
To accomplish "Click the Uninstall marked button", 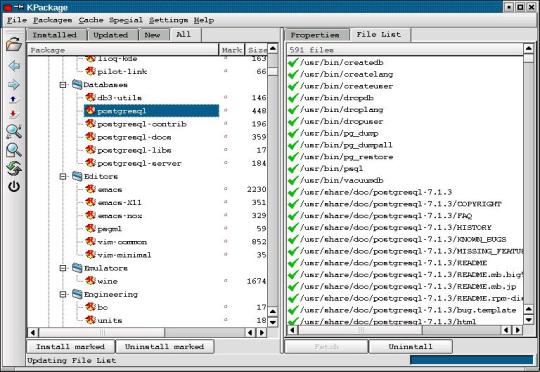I will point(165,347).
